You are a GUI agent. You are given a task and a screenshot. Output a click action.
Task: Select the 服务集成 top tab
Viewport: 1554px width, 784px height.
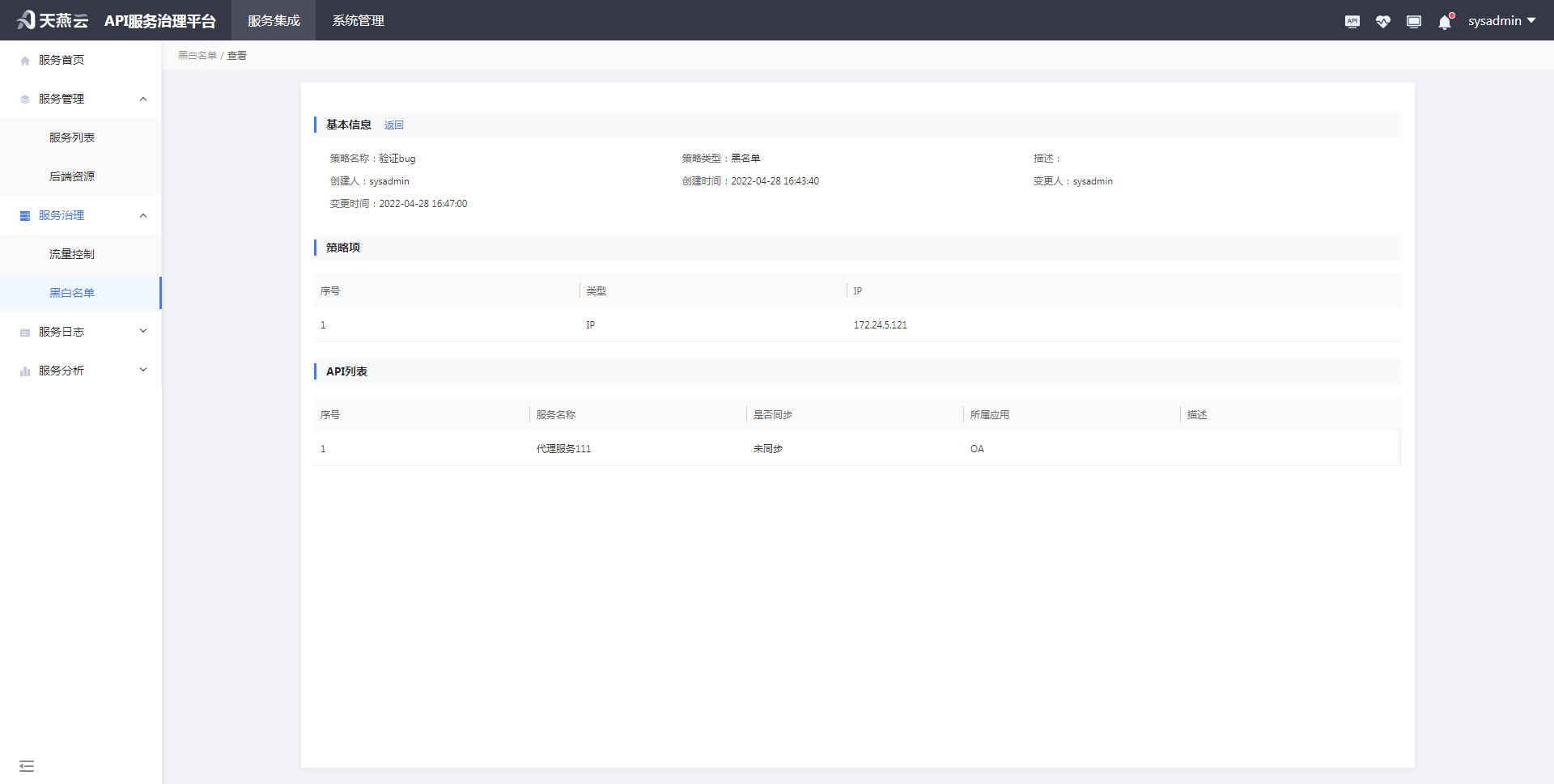tap(274, 21)
